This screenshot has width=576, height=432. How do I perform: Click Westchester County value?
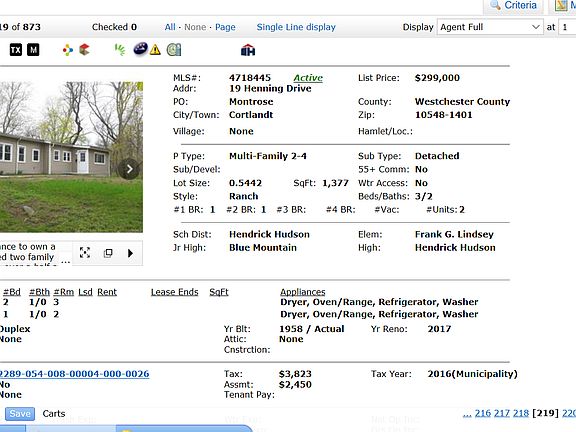tap(462, 102)
